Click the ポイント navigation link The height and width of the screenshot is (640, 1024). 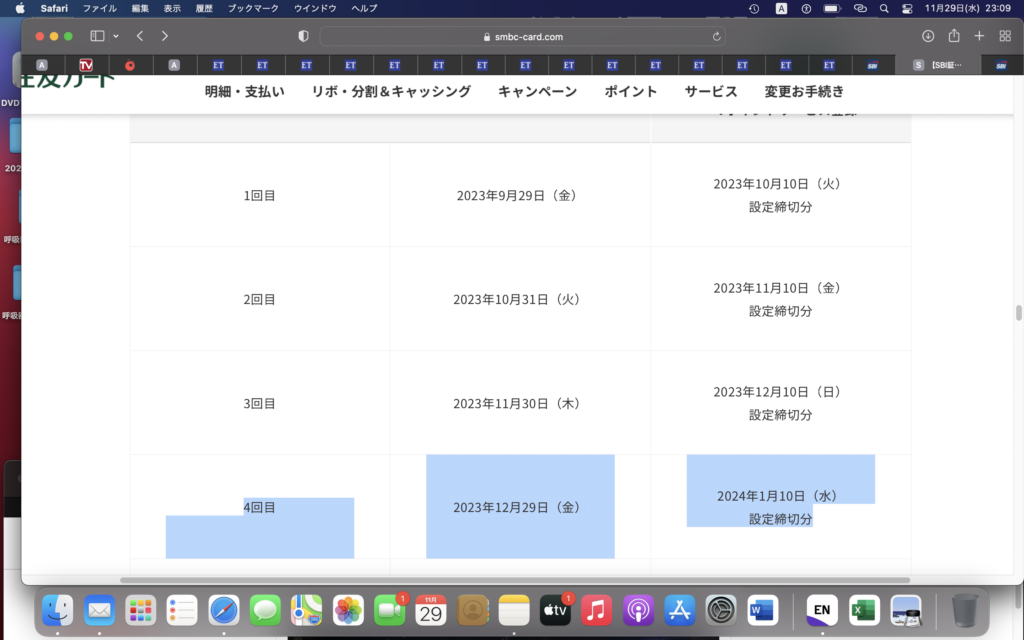[x=630, y=91]
